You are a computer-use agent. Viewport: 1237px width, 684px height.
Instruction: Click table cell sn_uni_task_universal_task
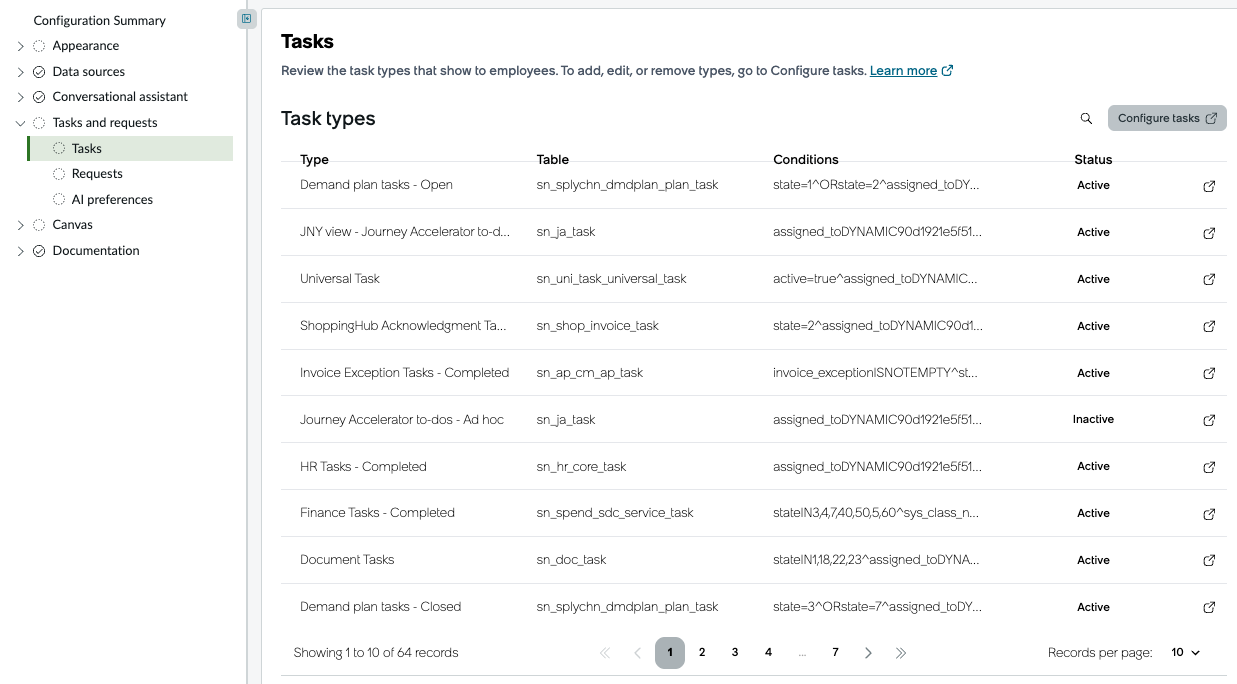point(611,279)
